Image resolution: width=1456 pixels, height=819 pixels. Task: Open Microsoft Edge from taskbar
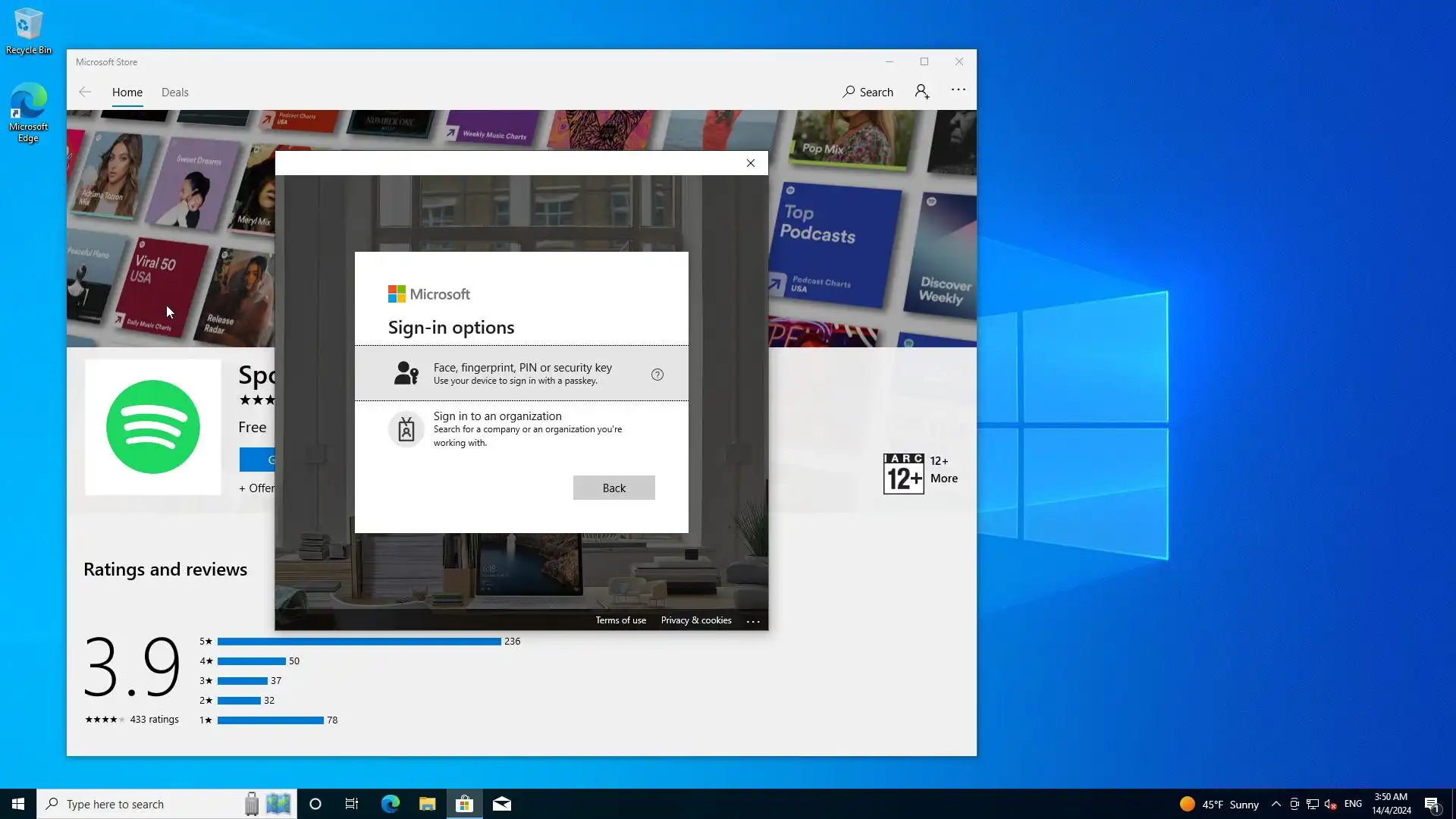[x=390, y=804]
